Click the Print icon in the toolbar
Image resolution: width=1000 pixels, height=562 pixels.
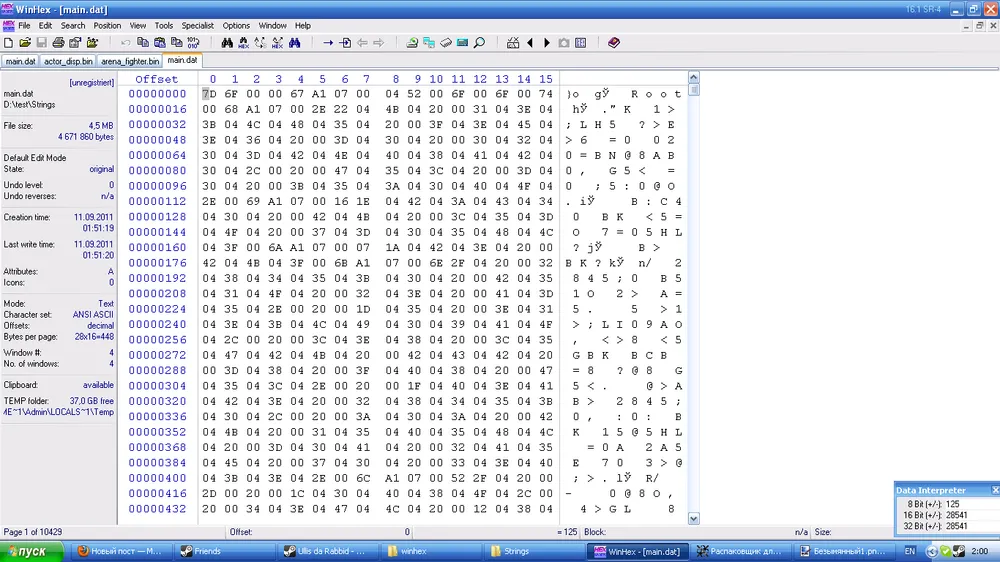58,43
